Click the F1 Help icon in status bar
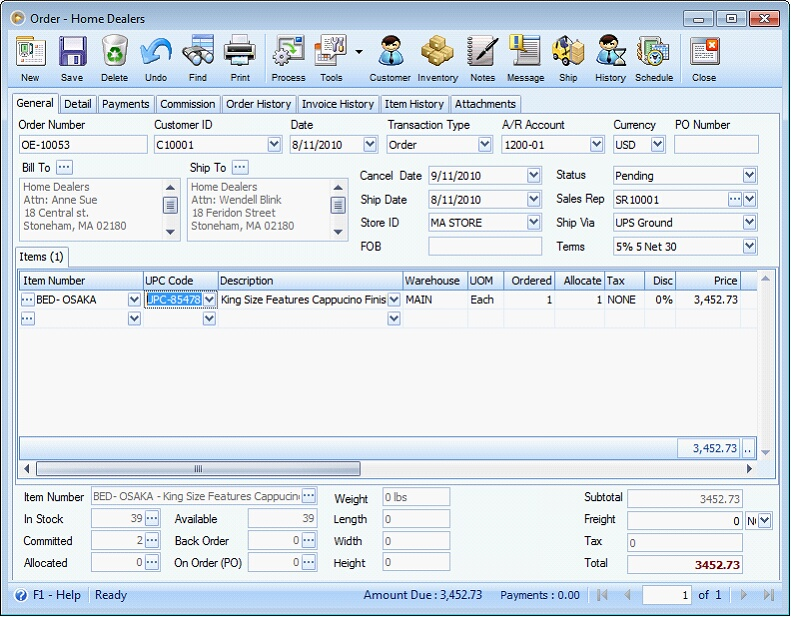 point(21,595)
